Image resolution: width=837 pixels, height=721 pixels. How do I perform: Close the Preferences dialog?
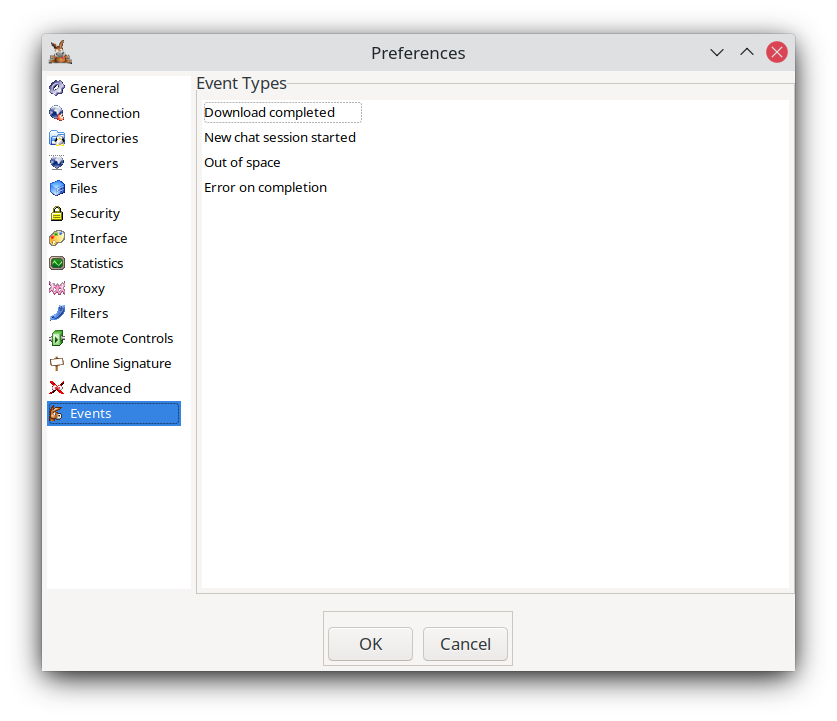777,52
